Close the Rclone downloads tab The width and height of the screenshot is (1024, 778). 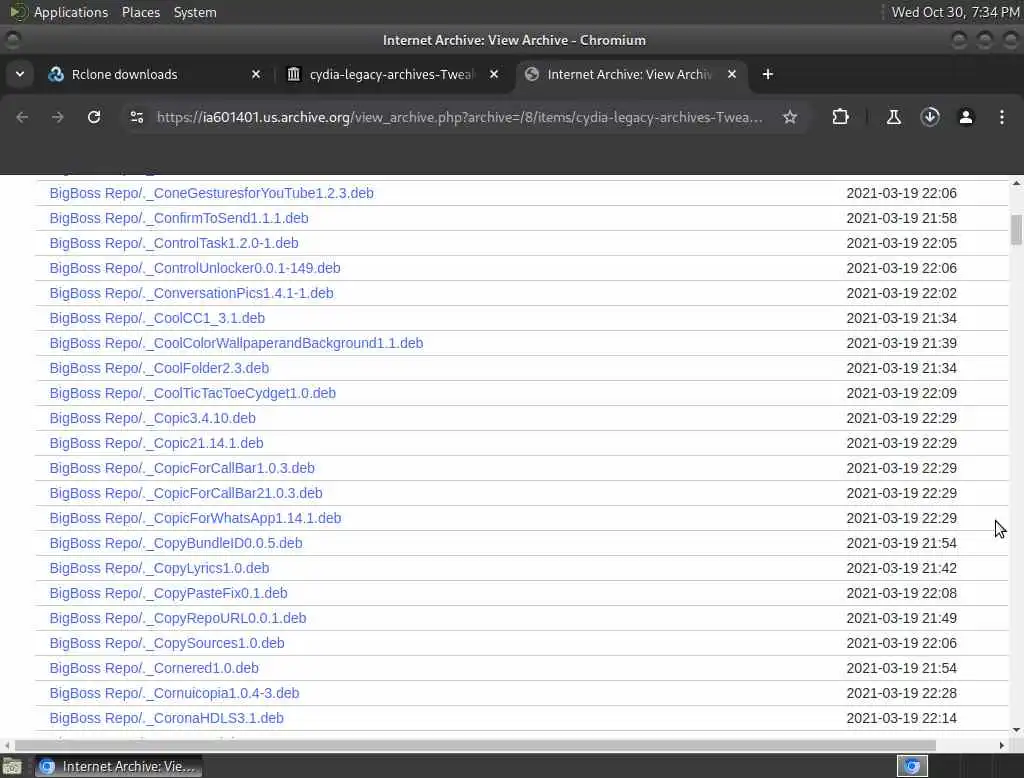point(256,74)
